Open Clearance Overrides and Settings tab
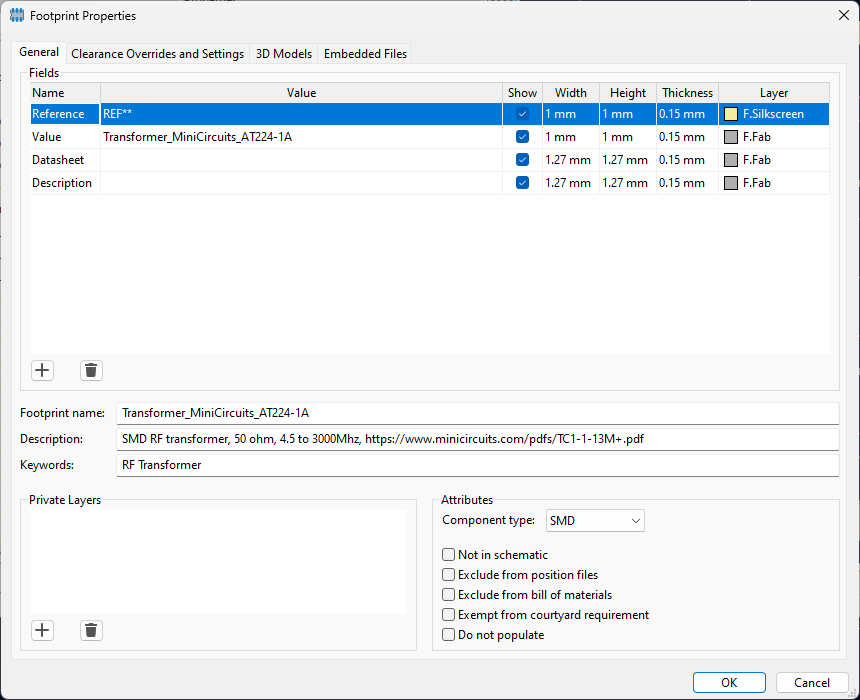860x700 pixels. [x=157, y=54]
